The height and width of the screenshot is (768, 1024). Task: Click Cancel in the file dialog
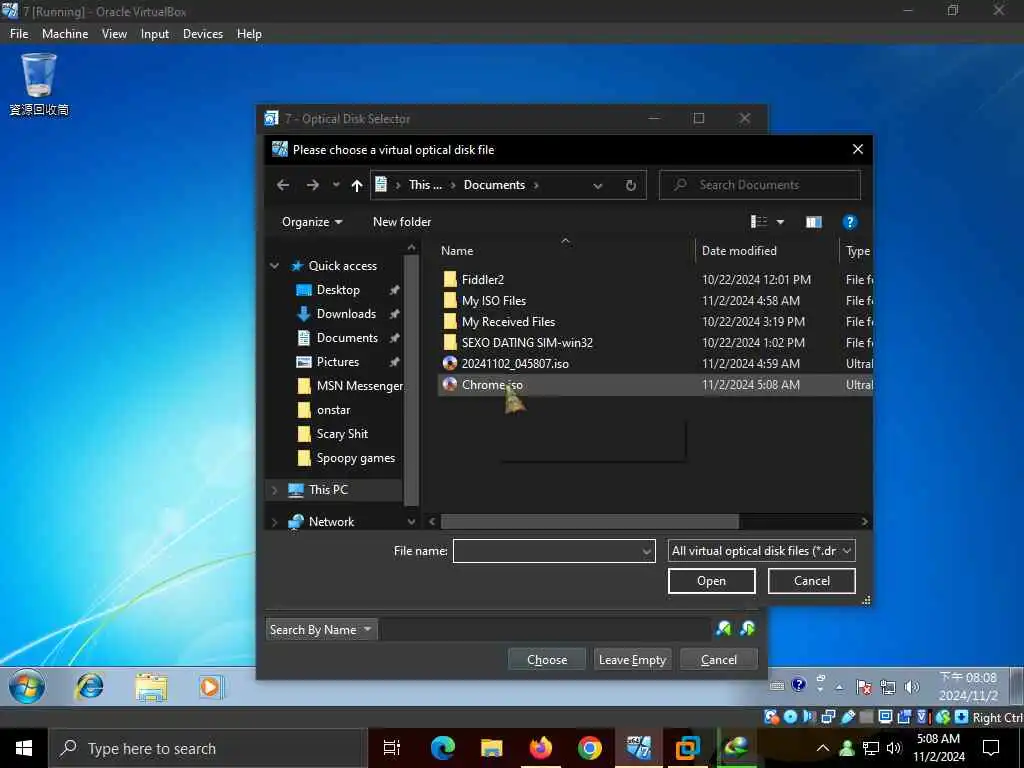click(811, 581)
